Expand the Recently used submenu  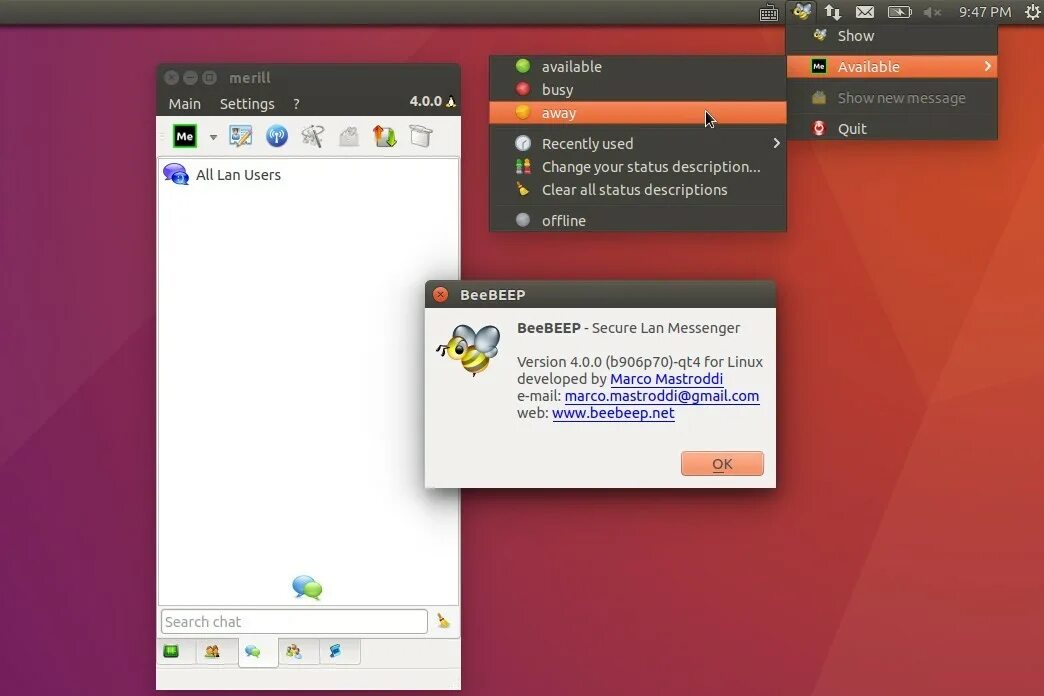point(638,143)
